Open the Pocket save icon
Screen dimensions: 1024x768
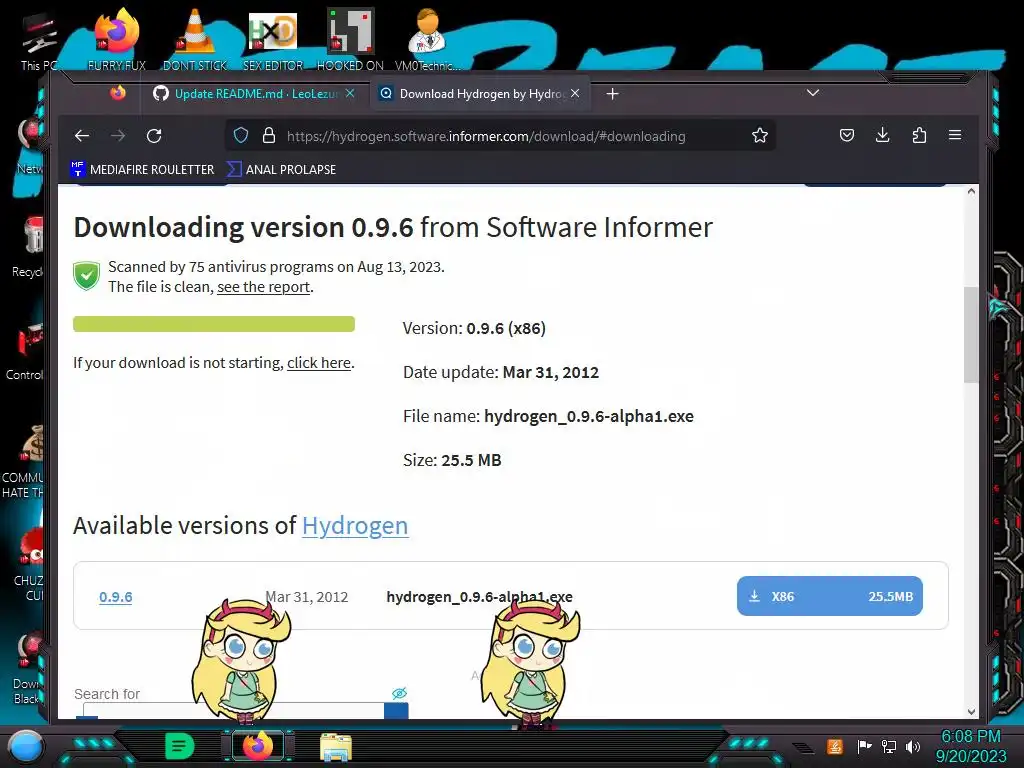(x=847, y=135)
